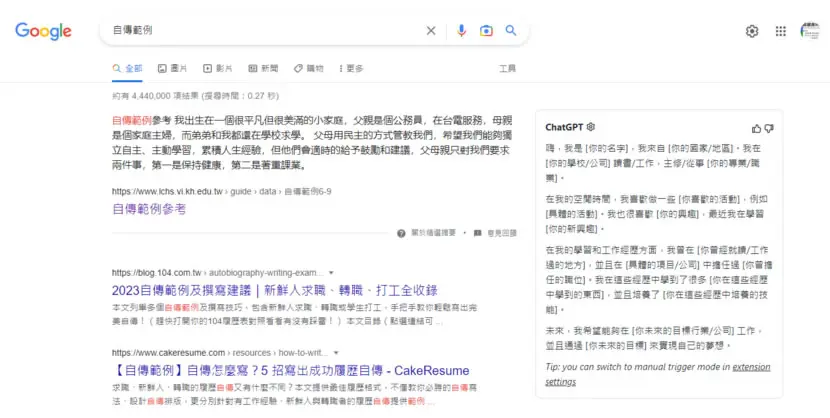Open the 更多 more filters menu
Viewport: 830px width, 418px height.
click(x=351, y=68)
